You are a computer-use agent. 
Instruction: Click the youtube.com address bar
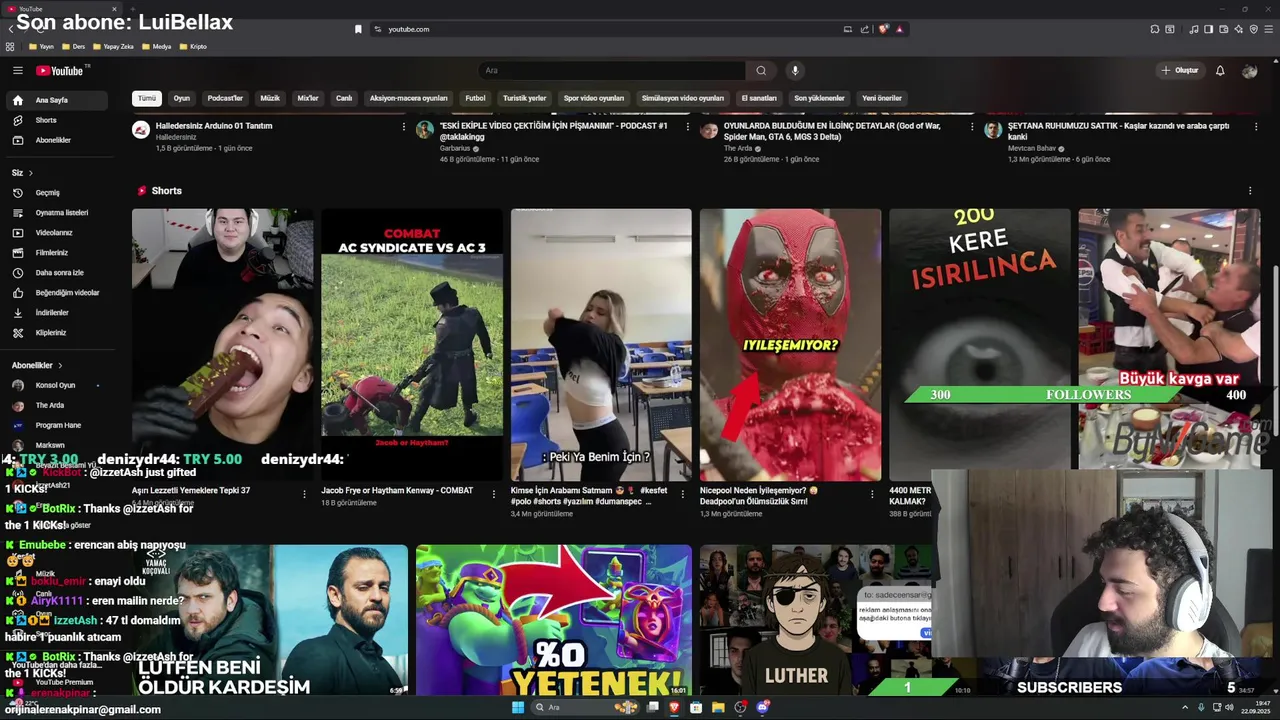[x=610, y=29]
